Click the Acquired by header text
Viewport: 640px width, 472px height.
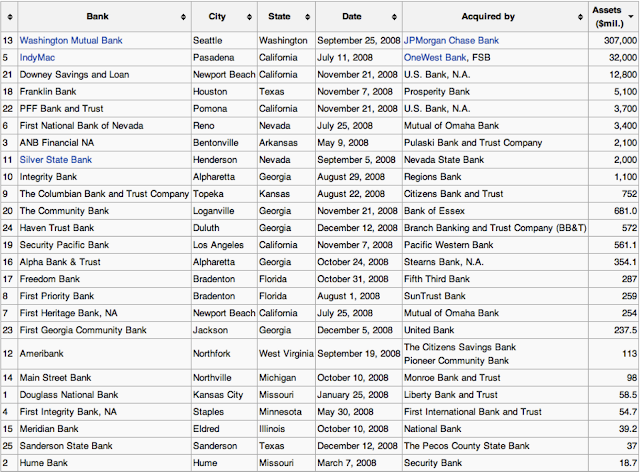pyautogui.click(x=488, y=16)
